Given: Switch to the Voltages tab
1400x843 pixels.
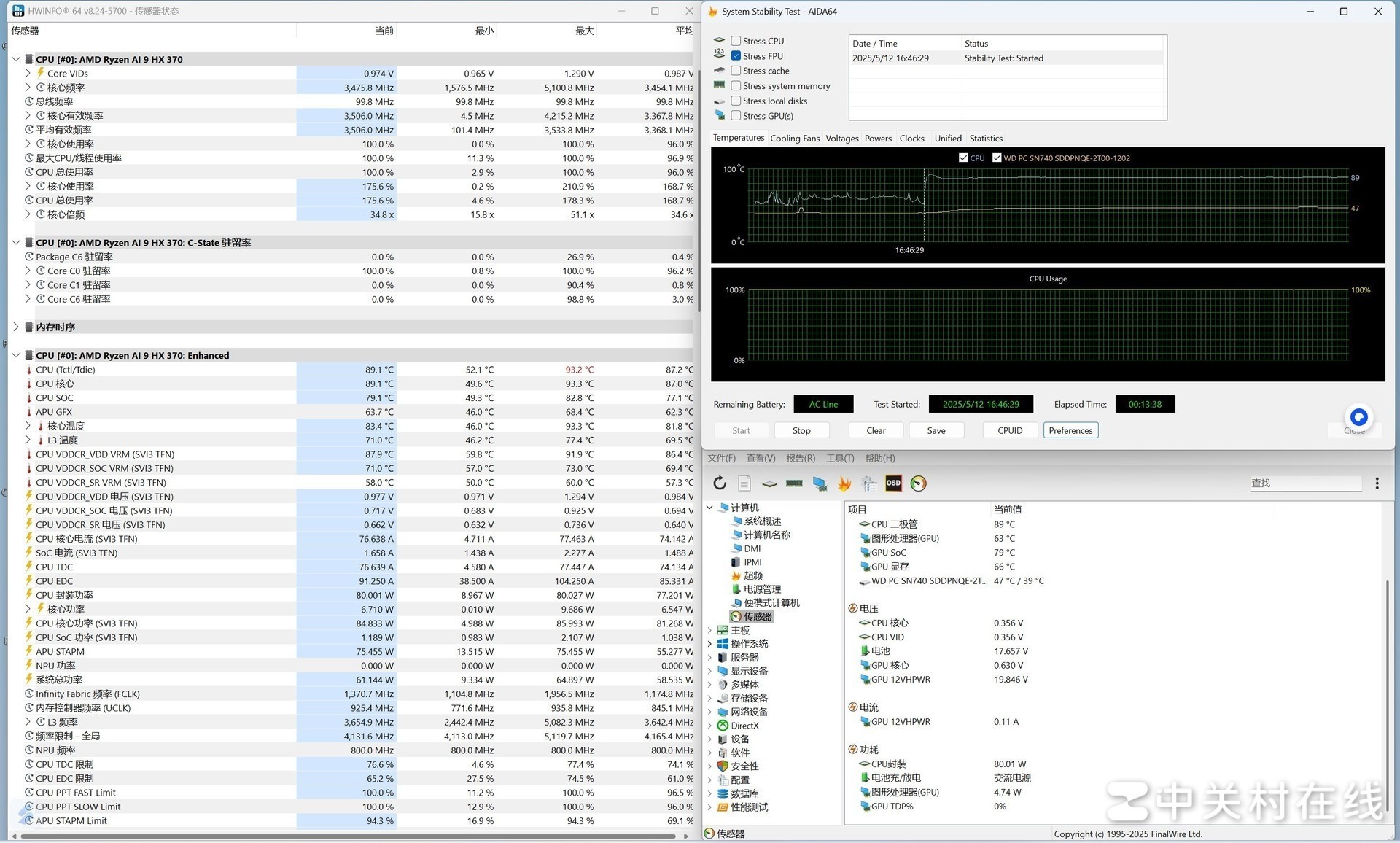Looking at the screenshot, I should tap(841, 139).
